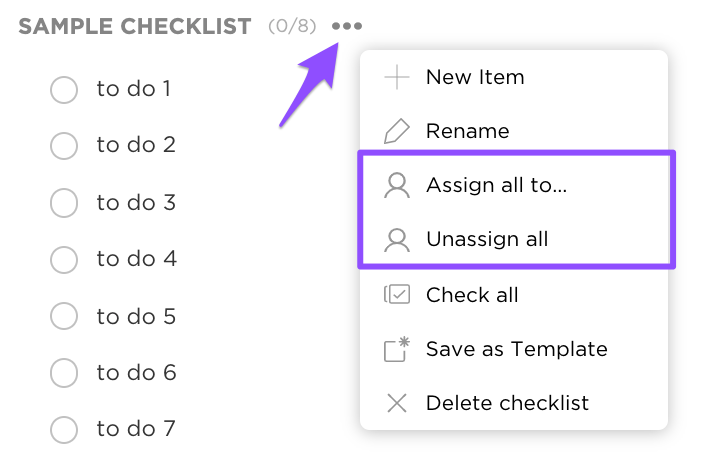706x454 pixels.
Task: Select Delete checklist text entry
Action: click(507, 404)
